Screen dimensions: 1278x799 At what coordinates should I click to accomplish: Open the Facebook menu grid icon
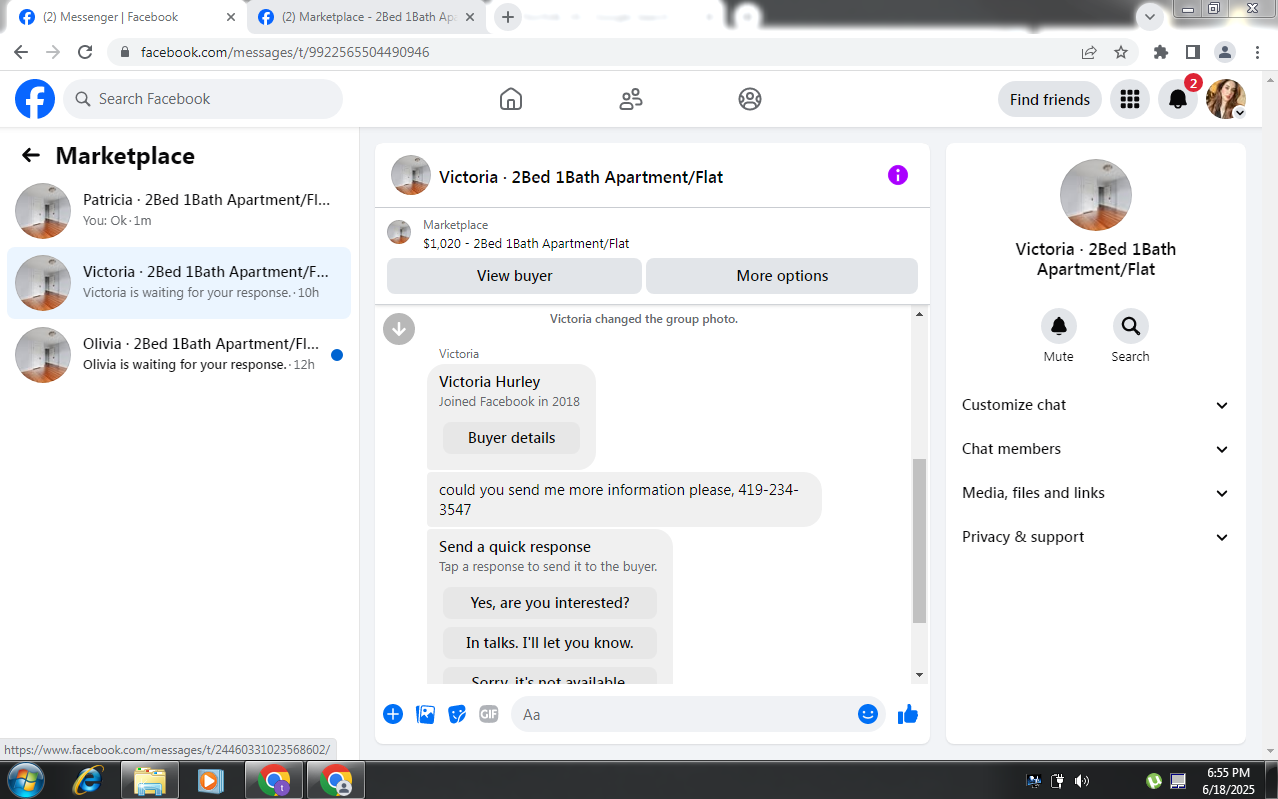1130,99
